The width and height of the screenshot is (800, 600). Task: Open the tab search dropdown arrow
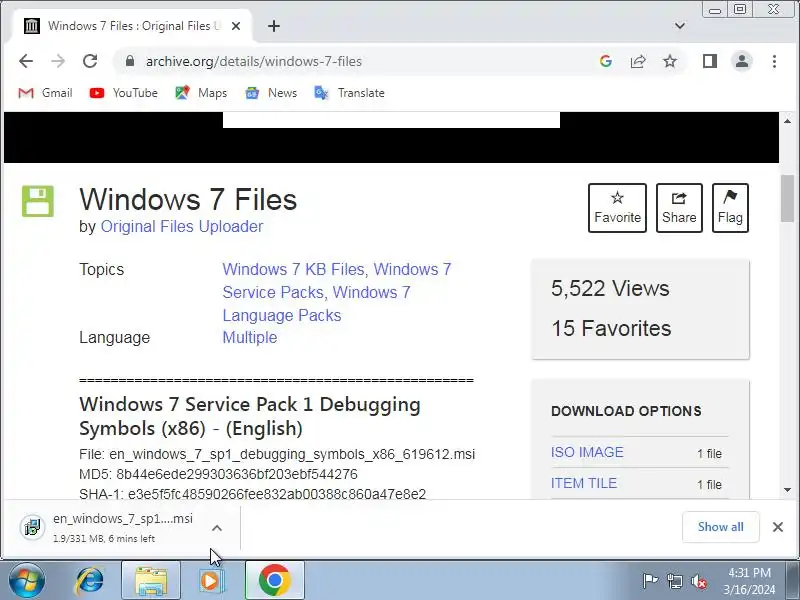tap(680, 26)
